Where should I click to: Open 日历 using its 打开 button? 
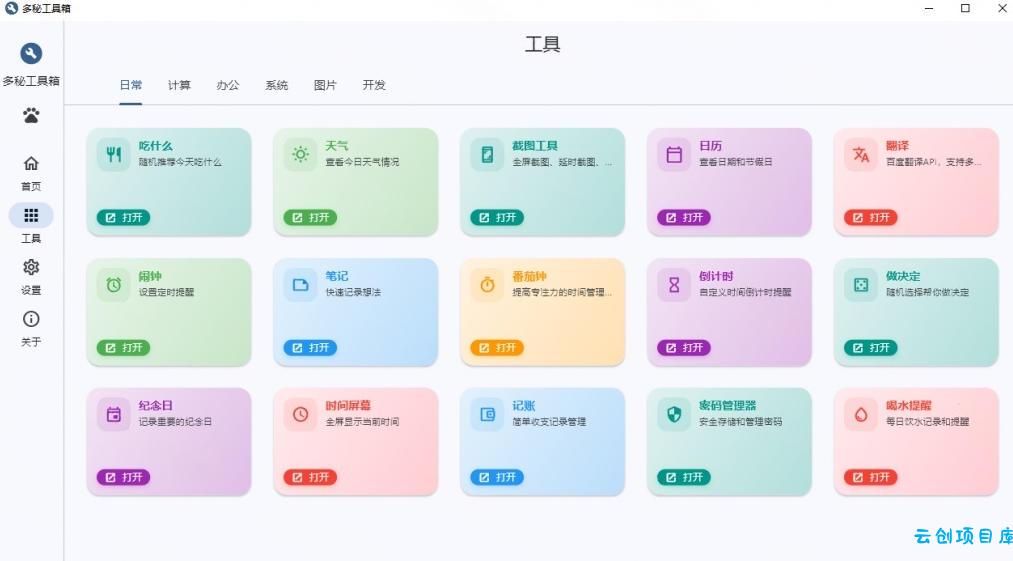684,218
